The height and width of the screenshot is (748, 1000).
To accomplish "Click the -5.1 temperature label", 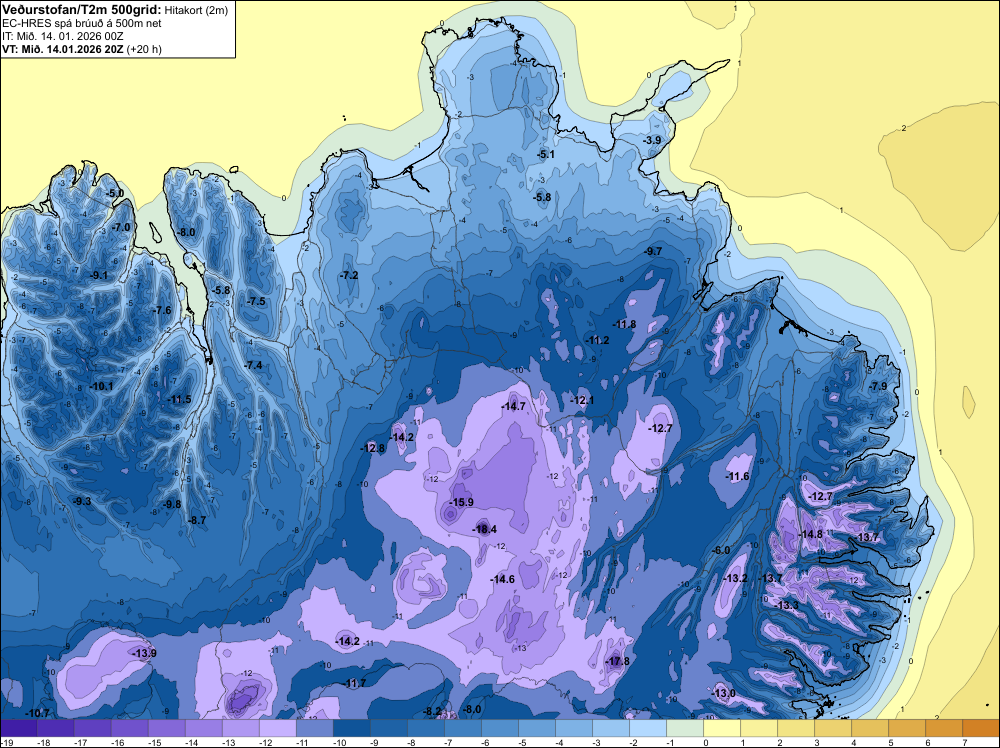I will tap(546, 155).
